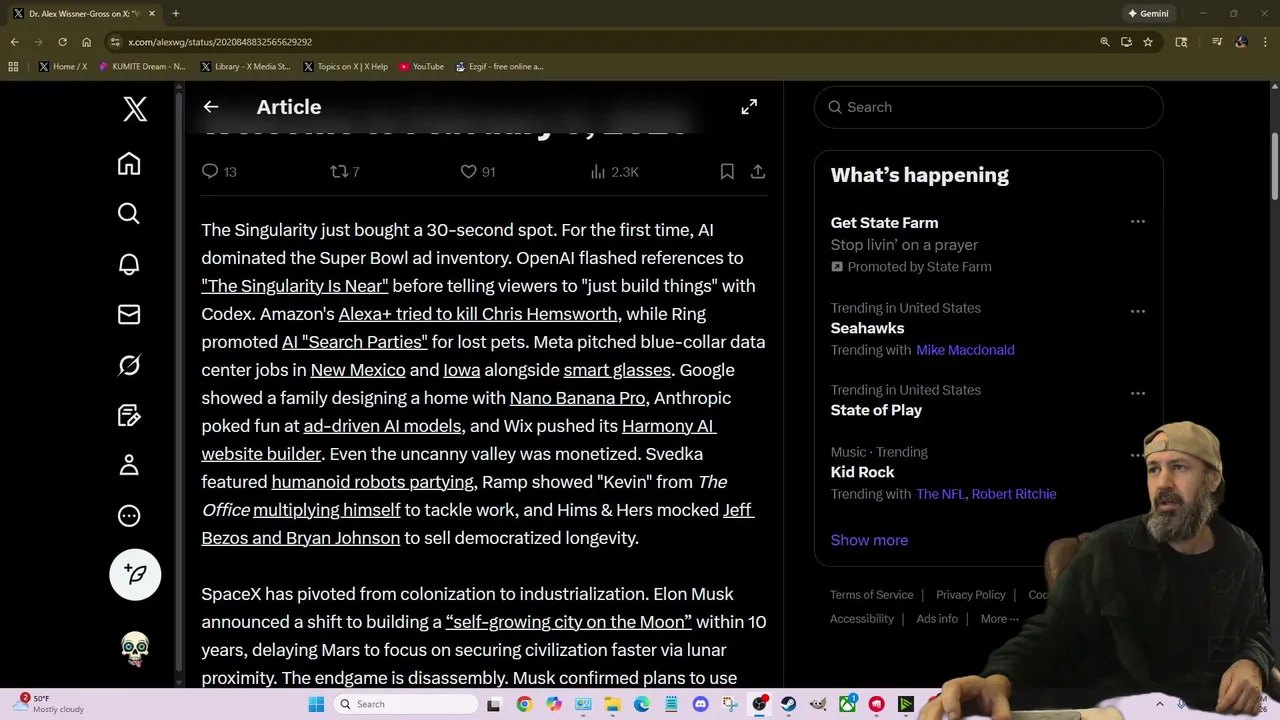Open Notifications using the bell icon
Image resolution: width=1280 pixels, height=720 pixels.
(x=129, y=264)
